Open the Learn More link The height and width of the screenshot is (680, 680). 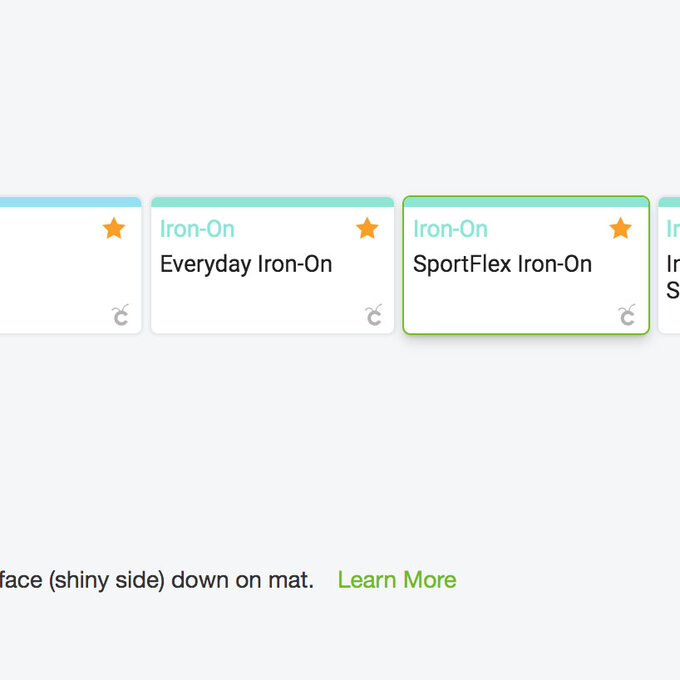(396, 580)
